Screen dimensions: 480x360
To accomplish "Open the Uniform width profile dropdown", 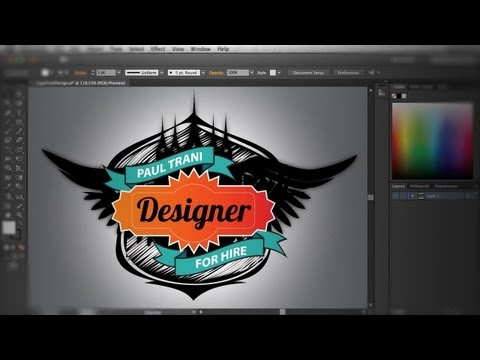I will [162, 73].
